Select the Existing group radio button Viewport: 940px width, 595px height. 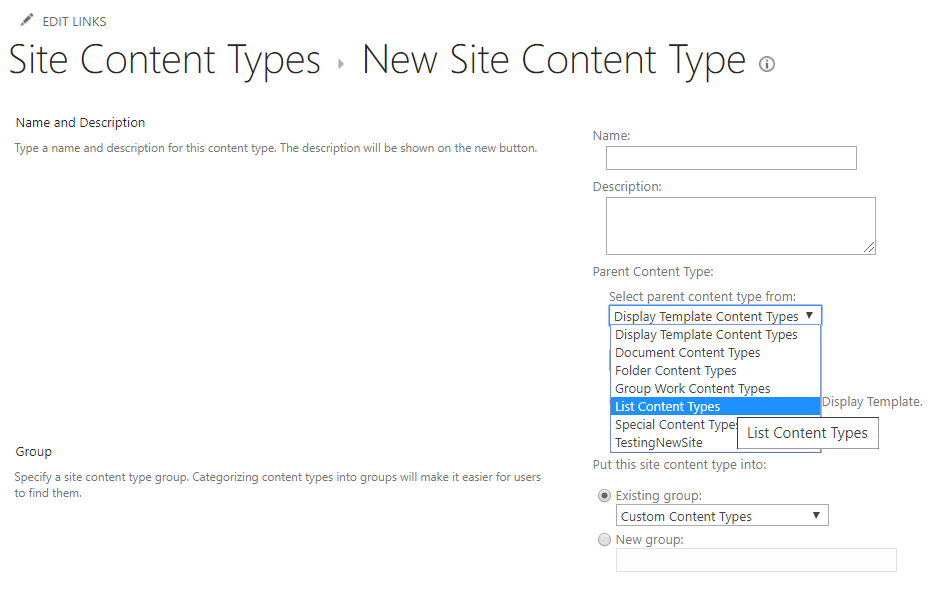[604, 496]
